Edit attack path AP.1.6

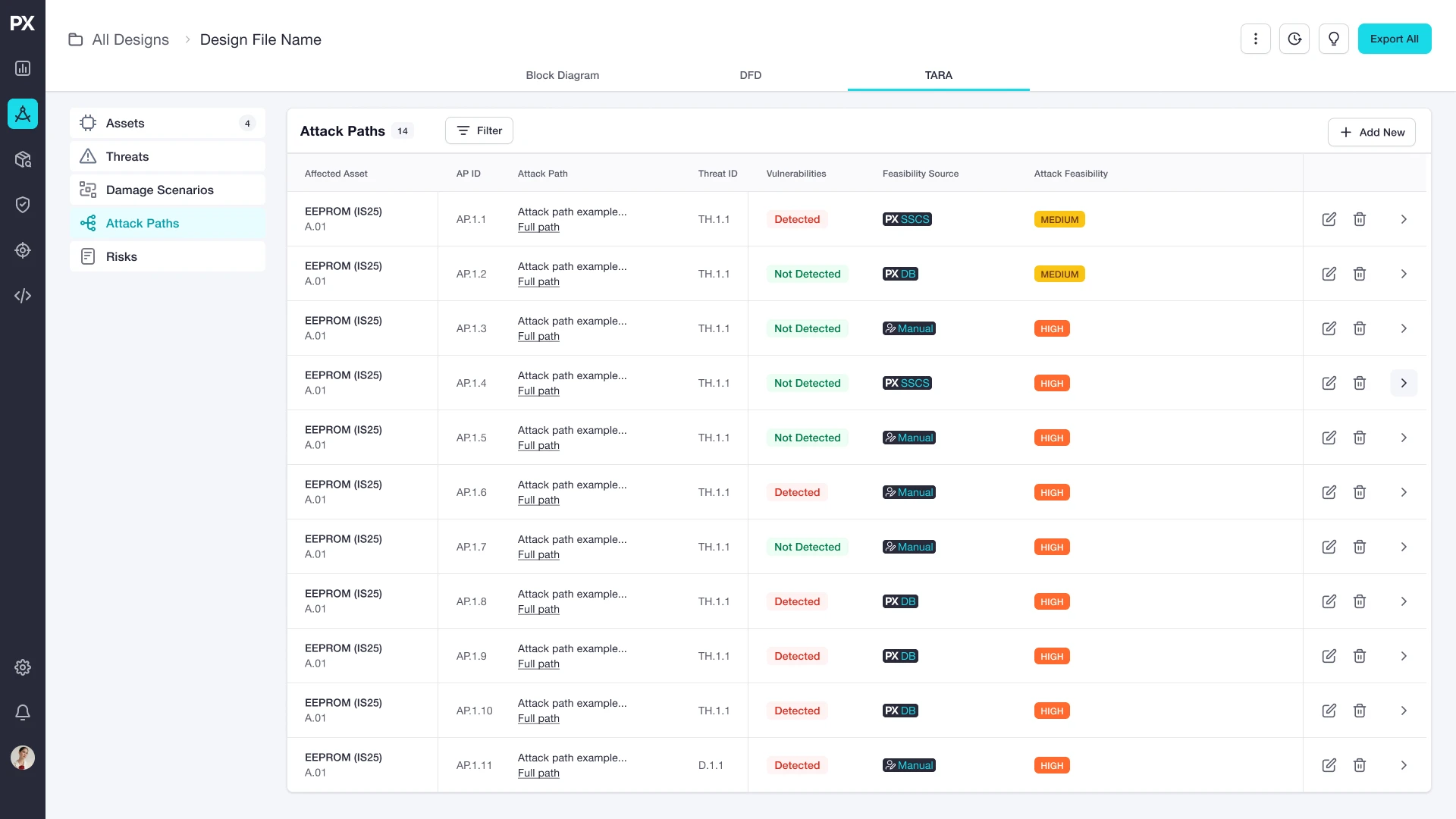pos(1329,492)
